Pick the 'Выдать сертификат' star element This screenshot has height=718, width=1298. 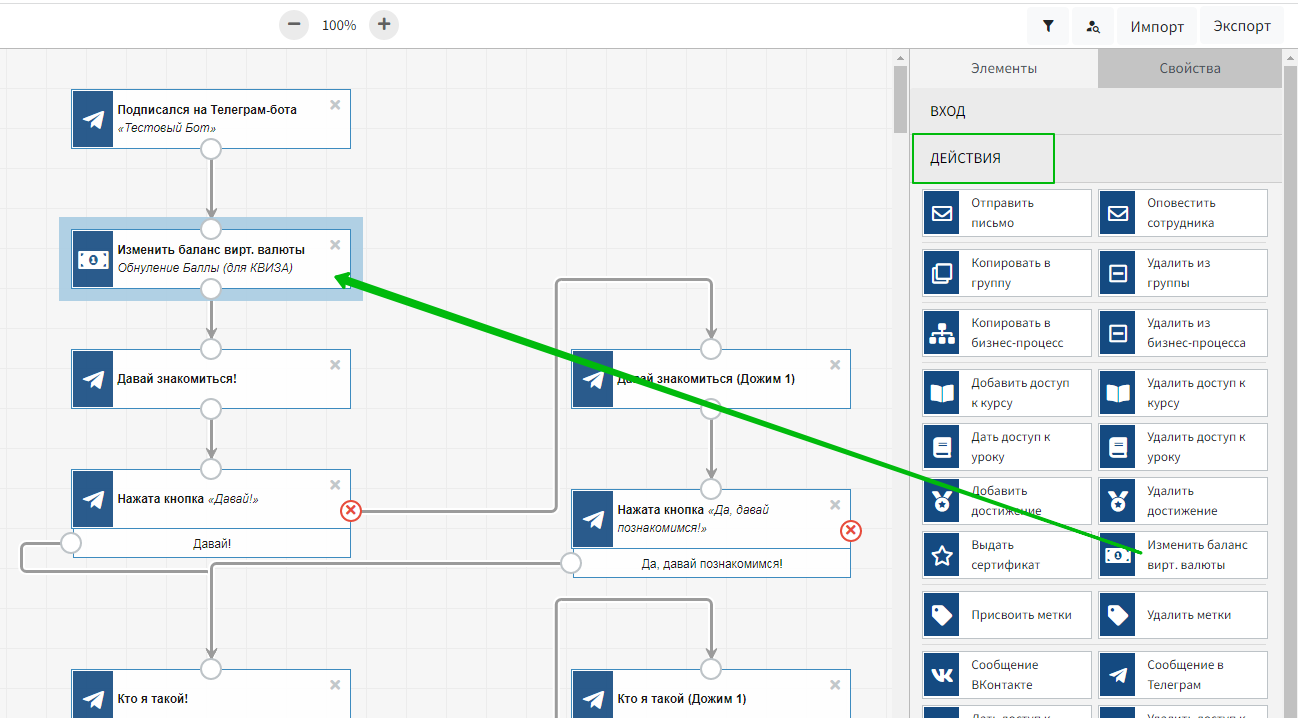[x=1007, y=555]
